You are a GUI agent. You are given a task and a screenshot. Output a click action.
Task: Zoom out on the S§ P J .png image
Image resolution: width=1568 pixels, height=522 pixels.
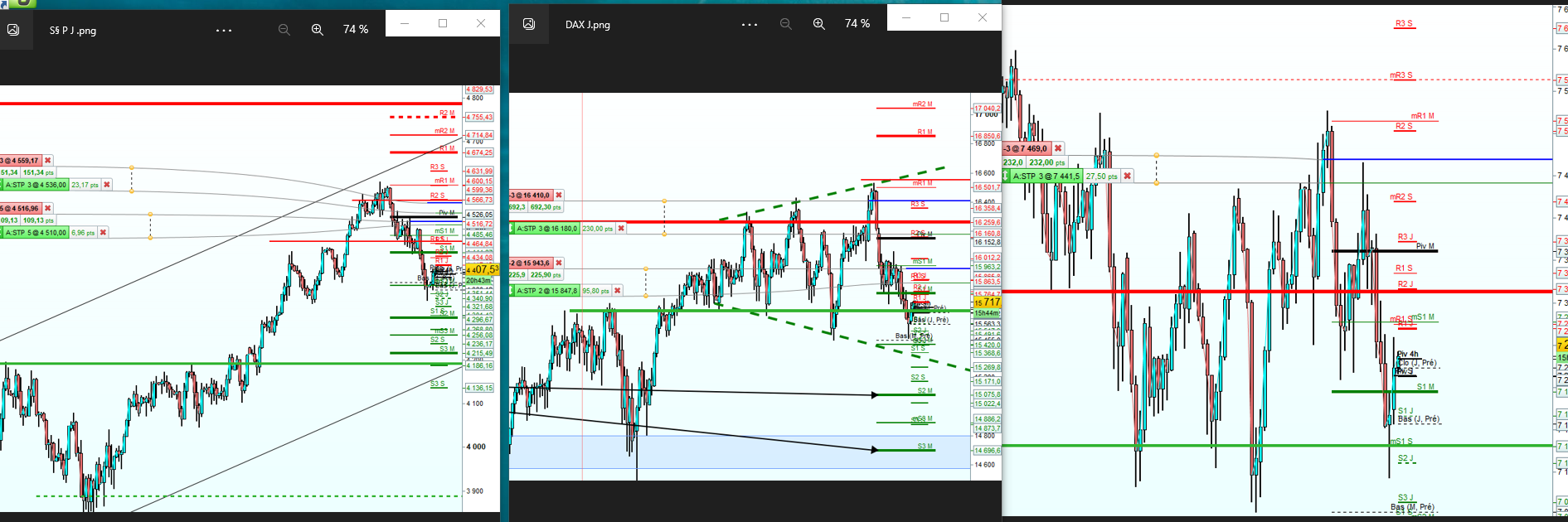pos(284,30)
